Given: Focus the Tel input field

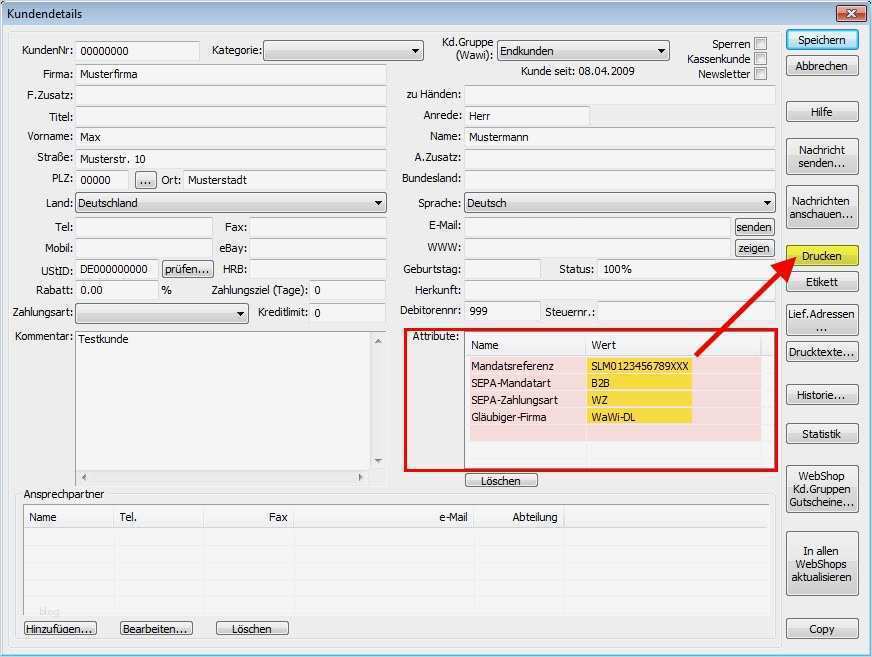Looking at the screenshot, I should [x=144, y=227].
